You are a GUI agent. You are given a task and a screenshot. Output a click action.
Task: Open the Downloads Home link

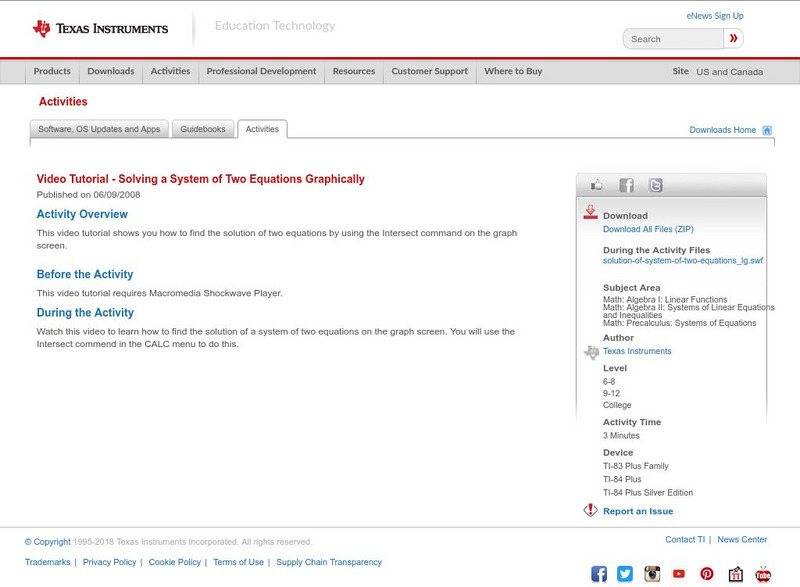[722, 130]
